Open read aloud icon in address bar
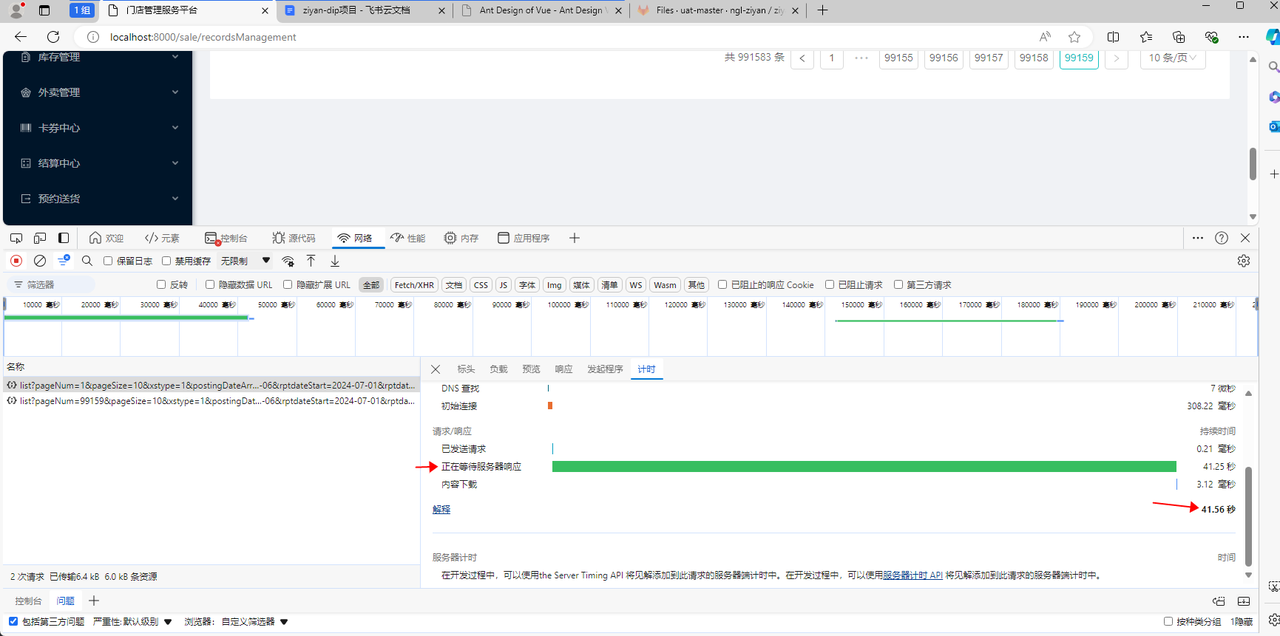This screenshot has width=1280, height=636. click(1044, 37)
